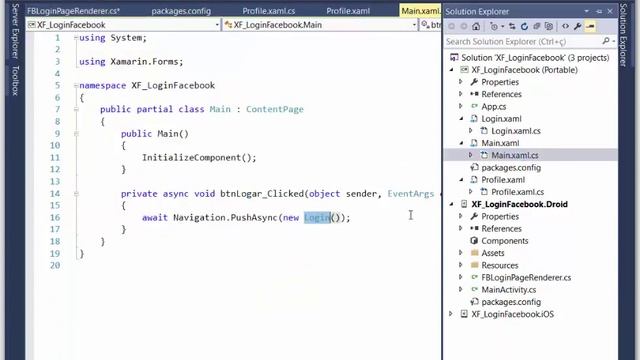Expand the App.cs node
This screenshot has height=360, width=640.
(x=461, y=107)
